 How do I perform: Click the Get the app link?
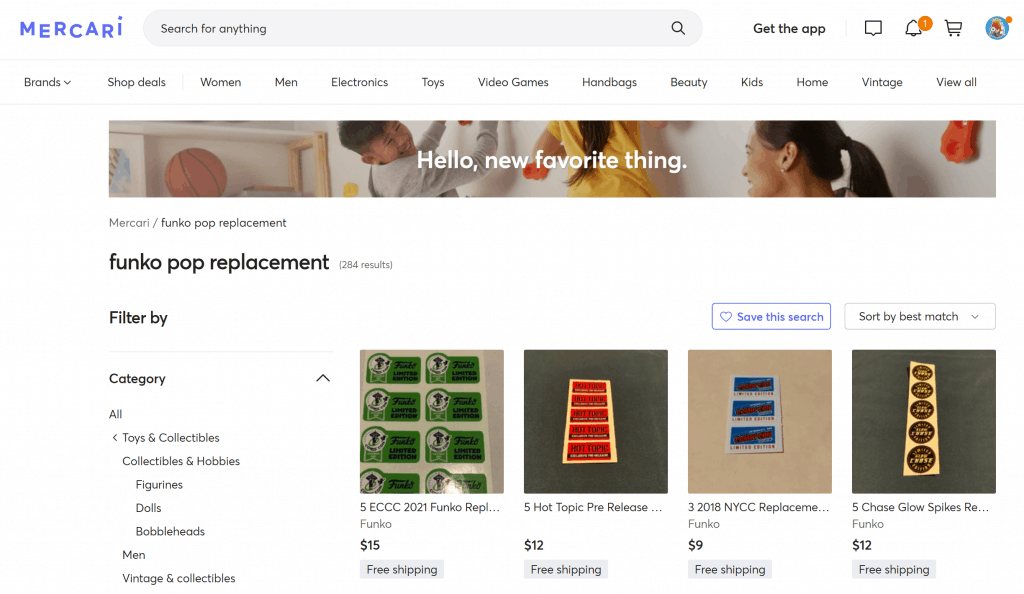click(x=789, y=29)
